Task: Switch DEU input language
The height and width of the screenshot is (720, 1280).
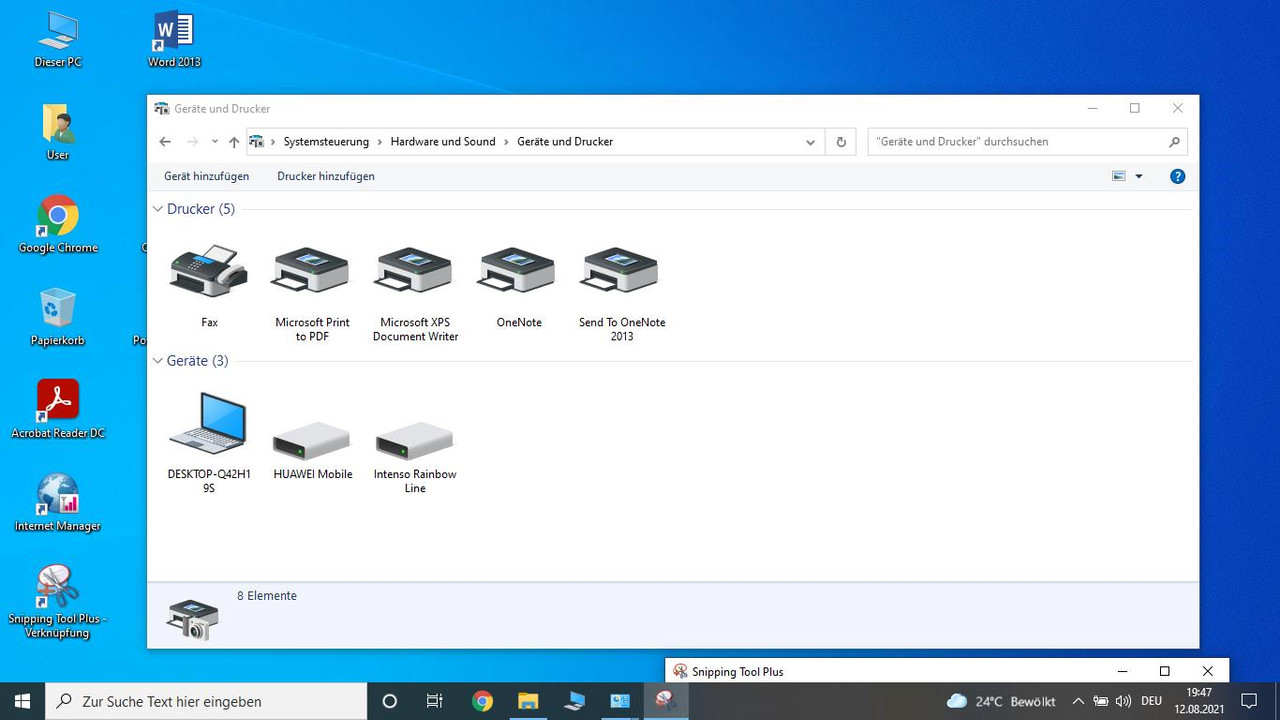Action: tap(1151, 701)
